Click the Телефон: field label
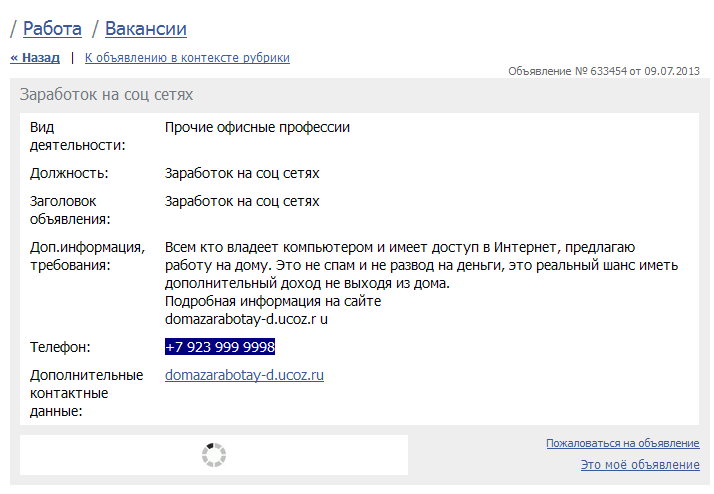Image resolution: width=714 pixels, height=494 pixels. pyautogui.click(x=60, y=347)
